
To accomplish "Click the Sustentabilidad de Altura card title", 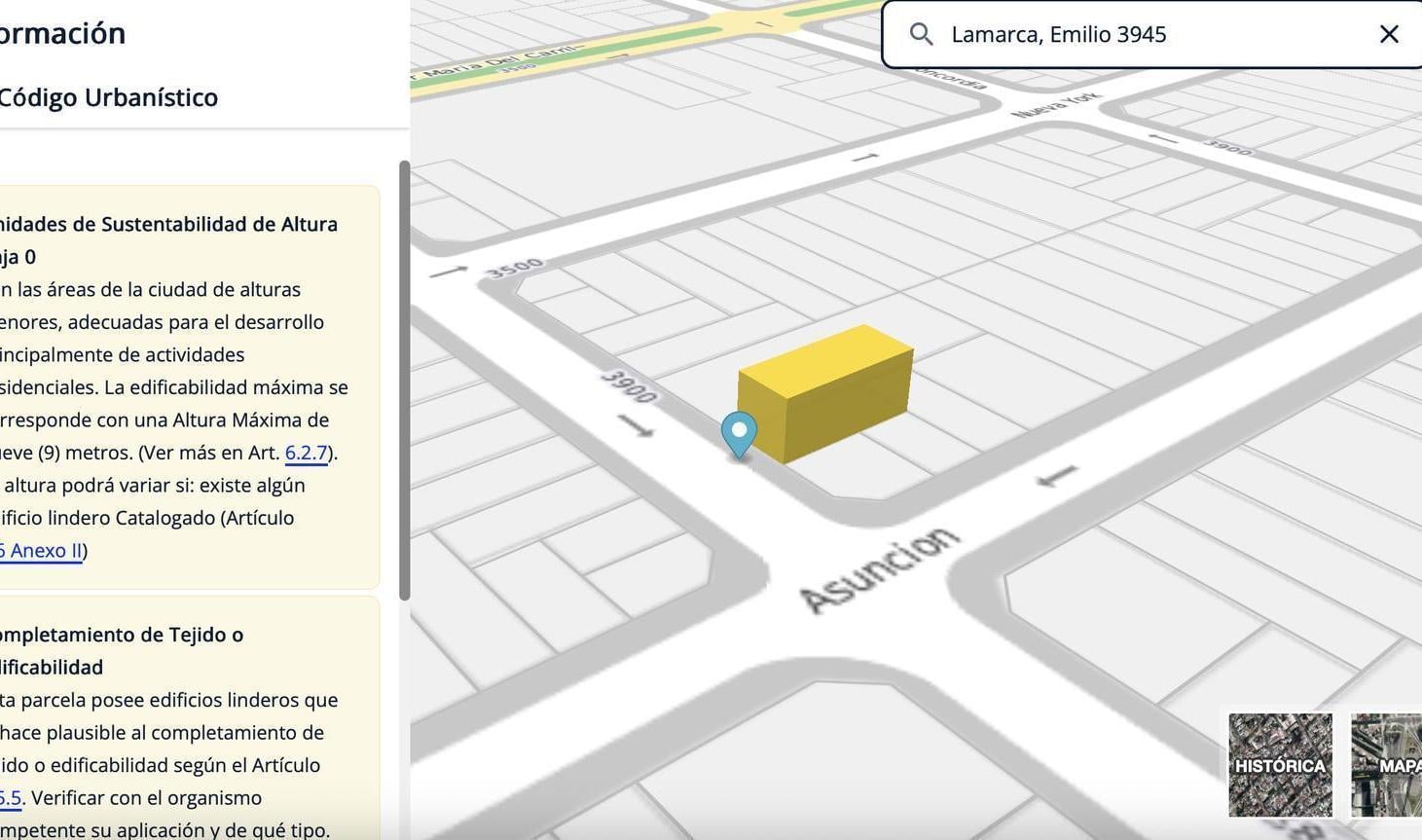I will tap(167, 240).
